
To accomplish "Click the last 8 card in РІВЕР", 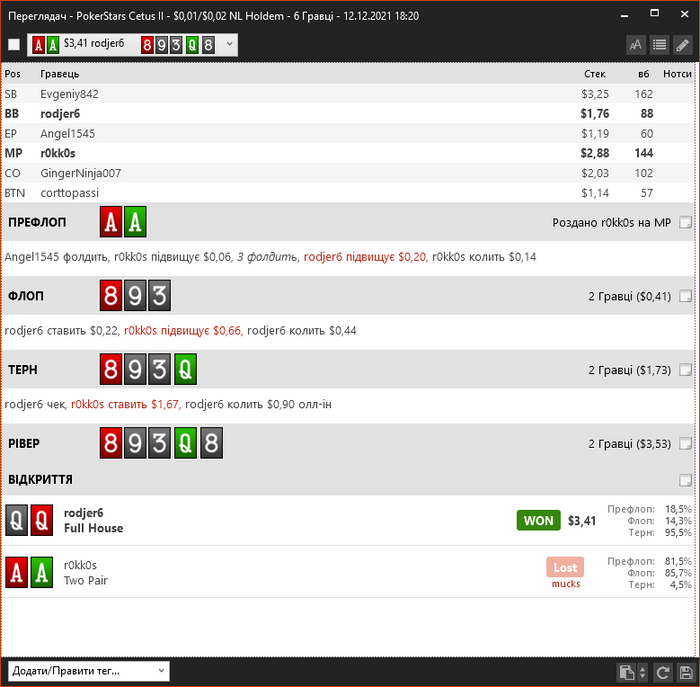I will pos(211,443).
